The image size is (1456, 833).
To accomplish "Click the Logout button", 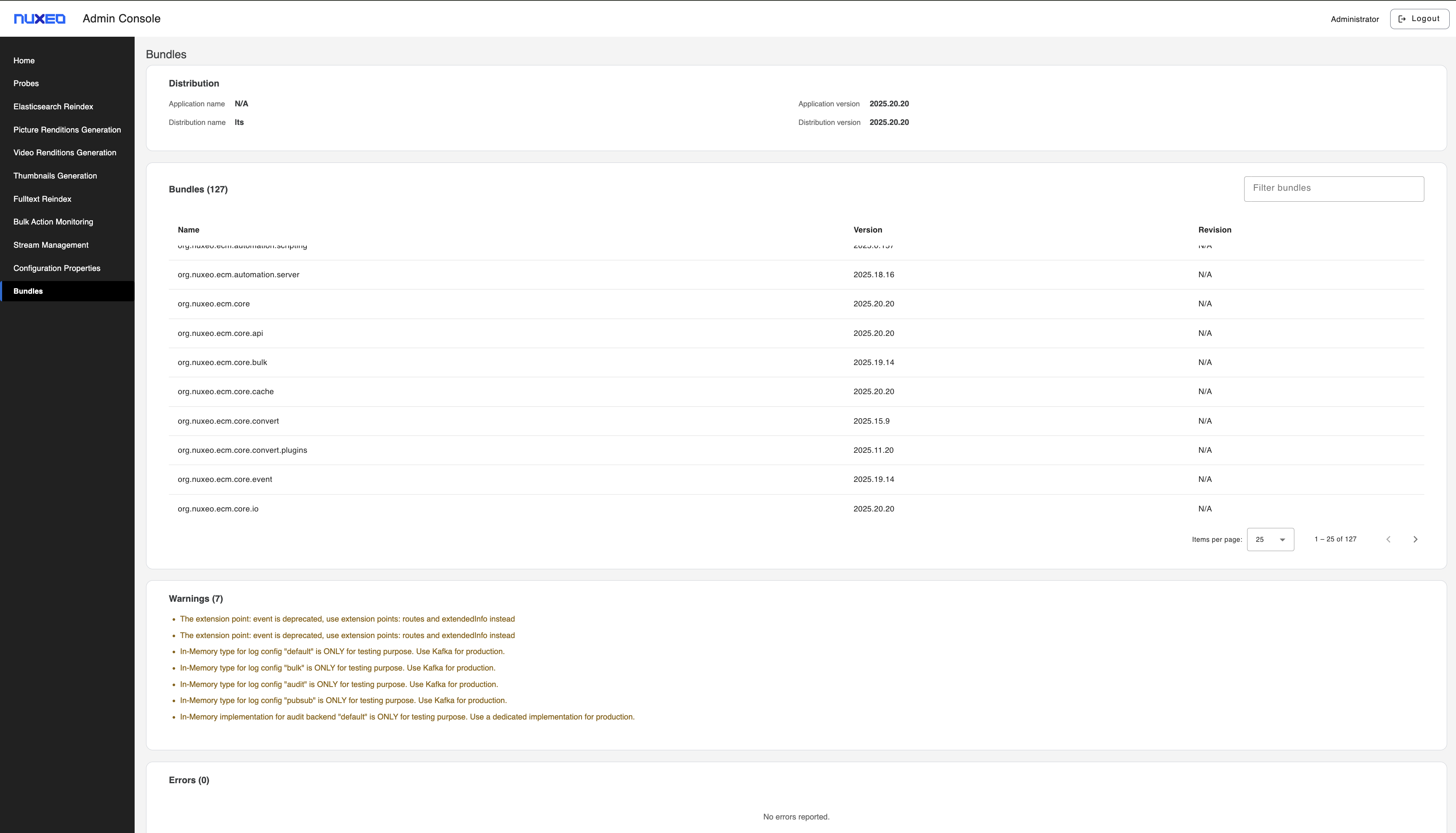I will pos(1419,19).
